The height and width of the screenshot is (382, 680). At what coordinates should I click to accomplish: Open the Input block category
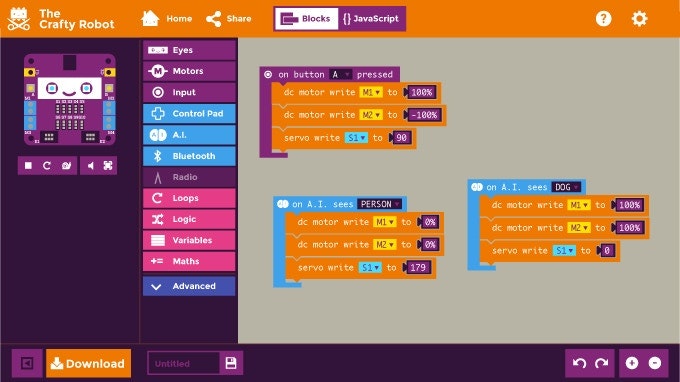pos(189,92)
